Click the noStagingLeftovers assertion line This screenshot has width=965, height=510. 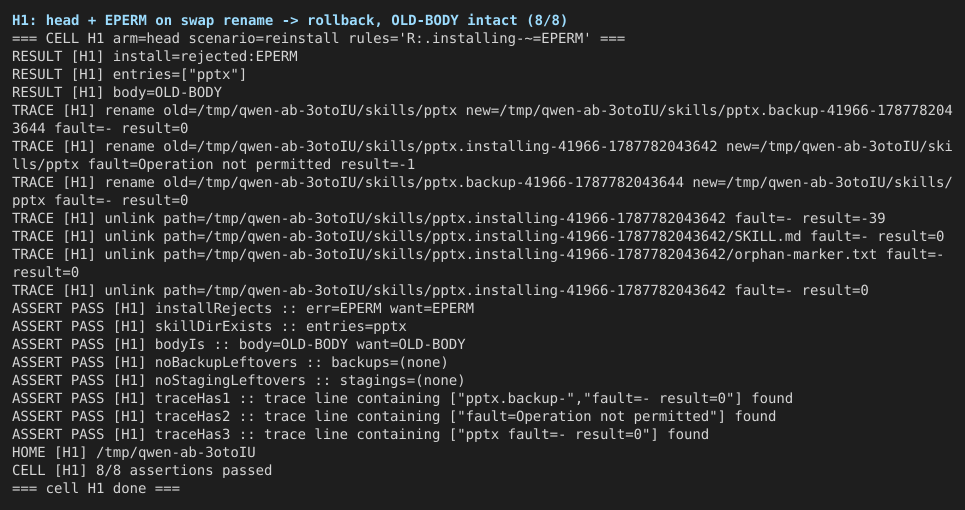click(239, 380)
